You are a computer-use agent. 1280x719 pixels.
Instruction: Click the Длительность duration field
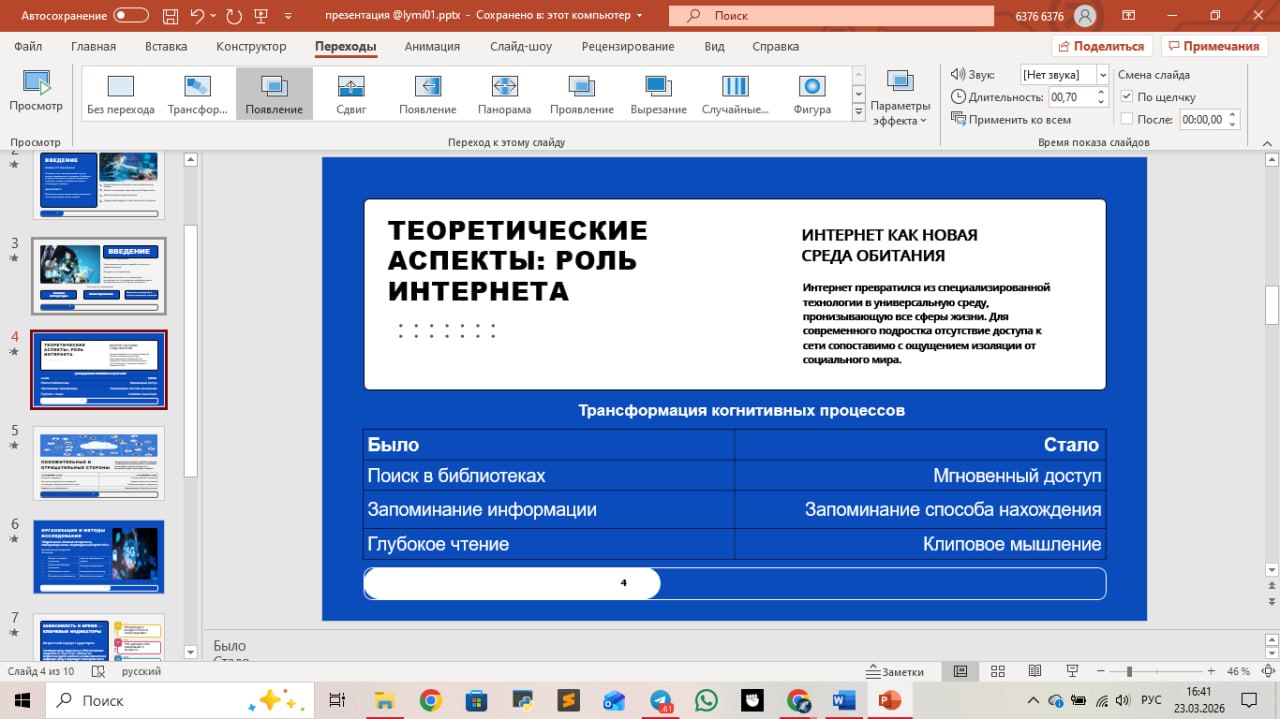click(x=1071, y=97)
